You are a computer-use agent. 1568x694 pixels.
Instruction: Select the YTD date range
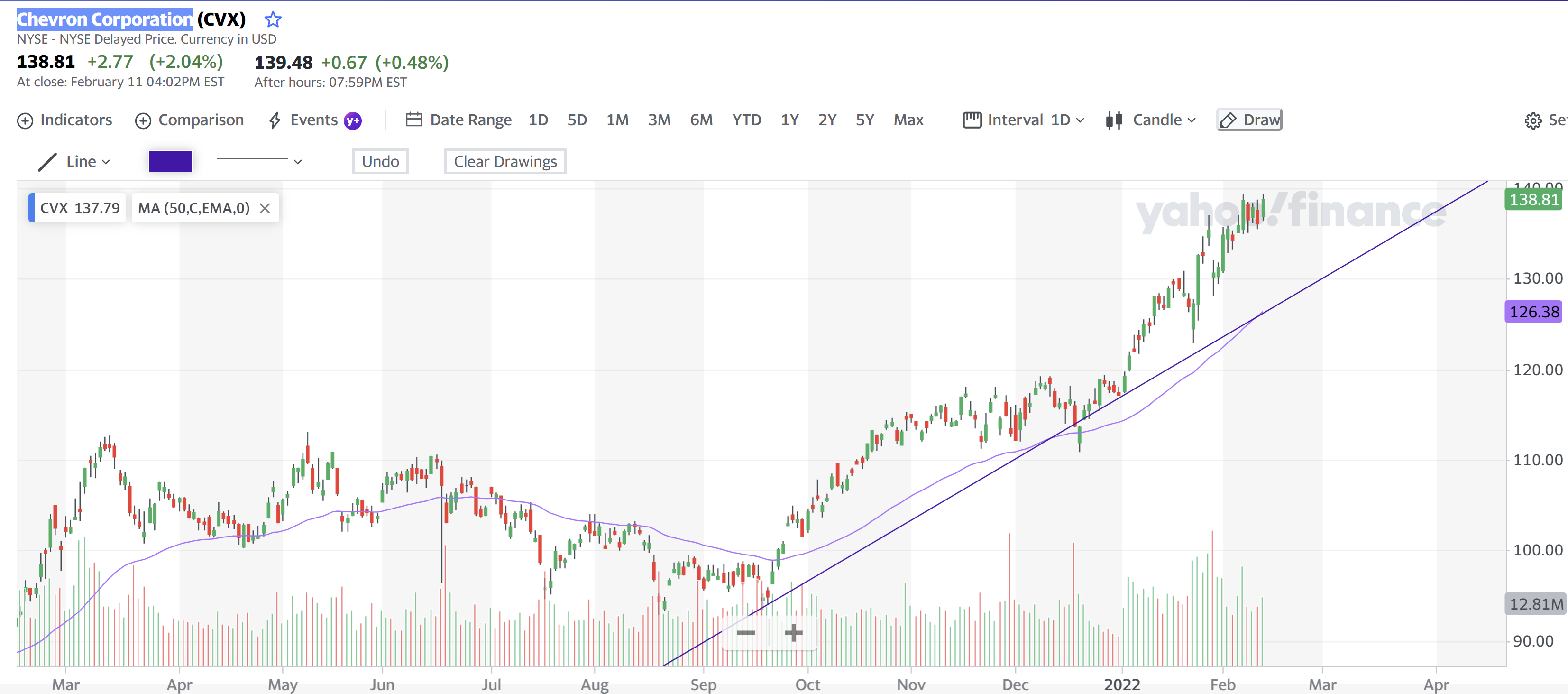coord(747,120)
